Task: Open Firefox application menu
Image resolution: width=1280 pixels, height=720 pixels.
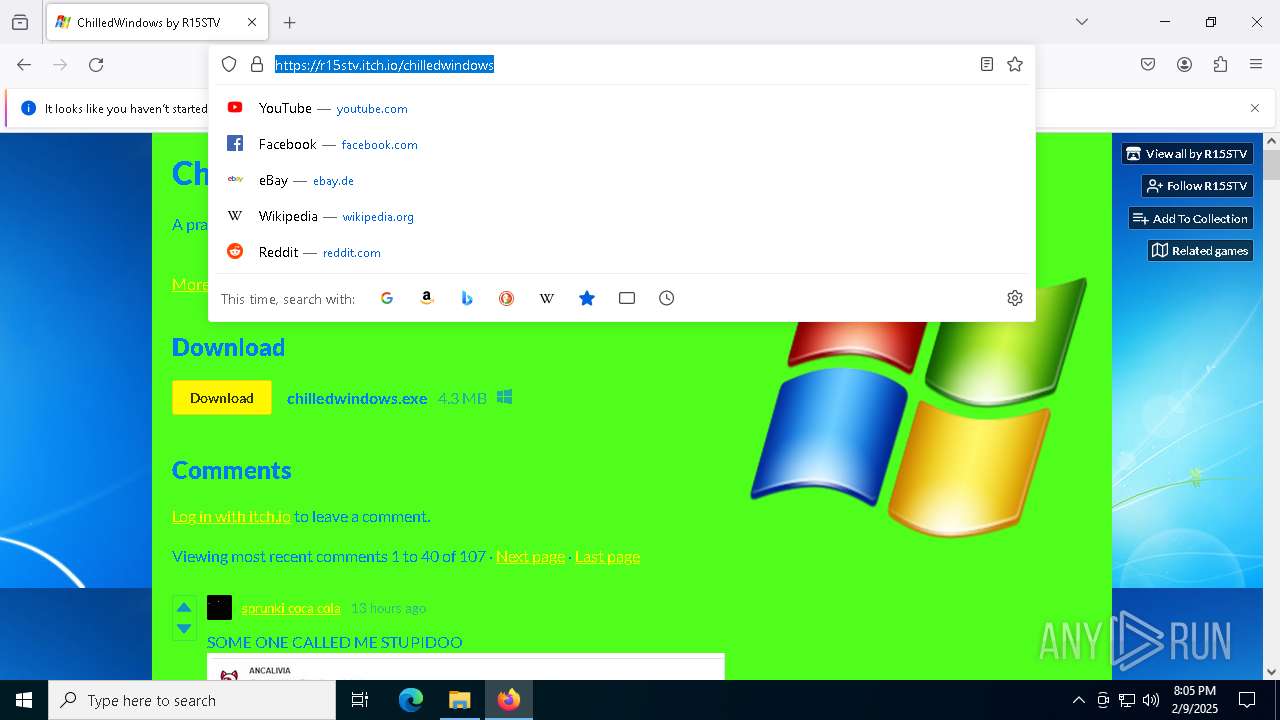Action: pyautogui.click(x=1256, y=65)
